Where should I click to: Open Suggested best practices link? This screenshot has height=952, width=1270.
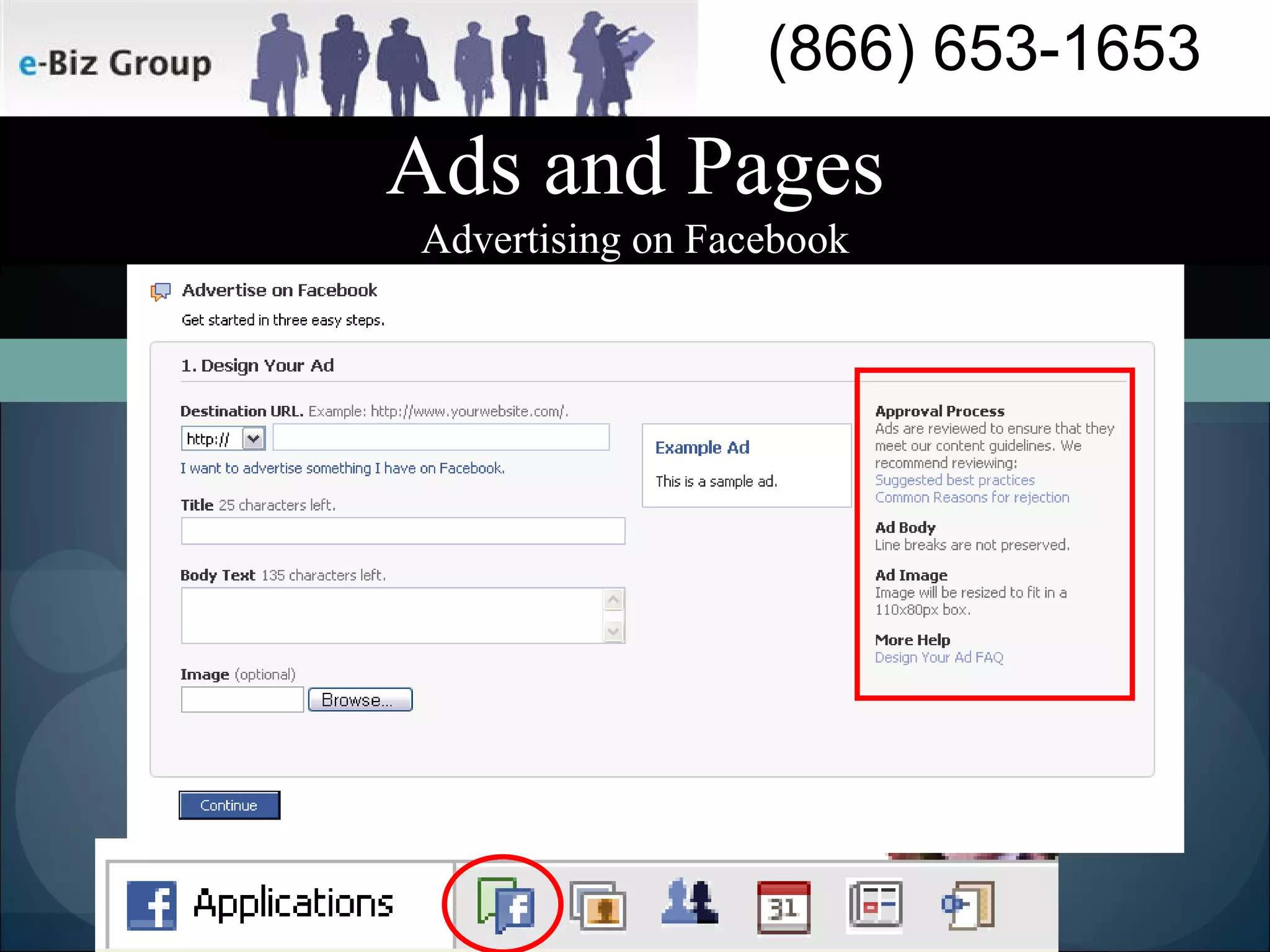pos(955,480)
